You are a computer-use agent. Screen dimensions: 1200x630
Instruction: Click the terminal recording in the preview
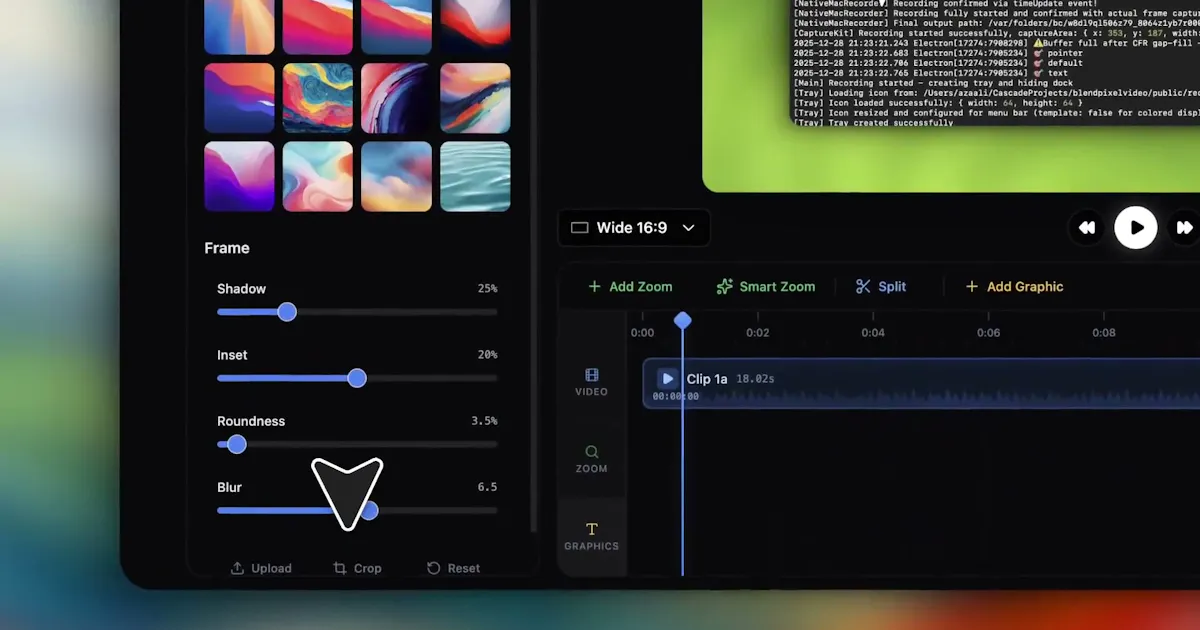(x=995, y=62)
